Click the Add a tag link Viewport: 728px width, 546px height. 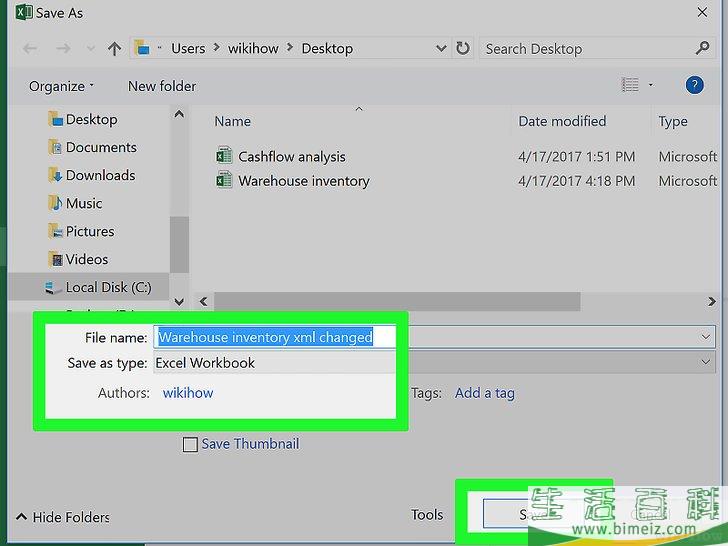coord(484,393)
